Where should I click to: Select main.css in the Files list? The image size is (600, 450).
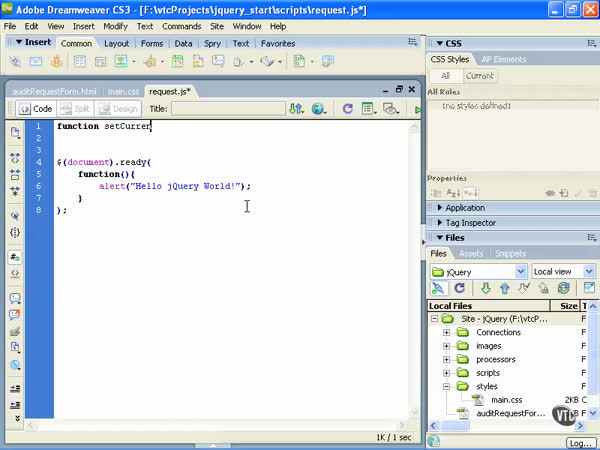506,400
